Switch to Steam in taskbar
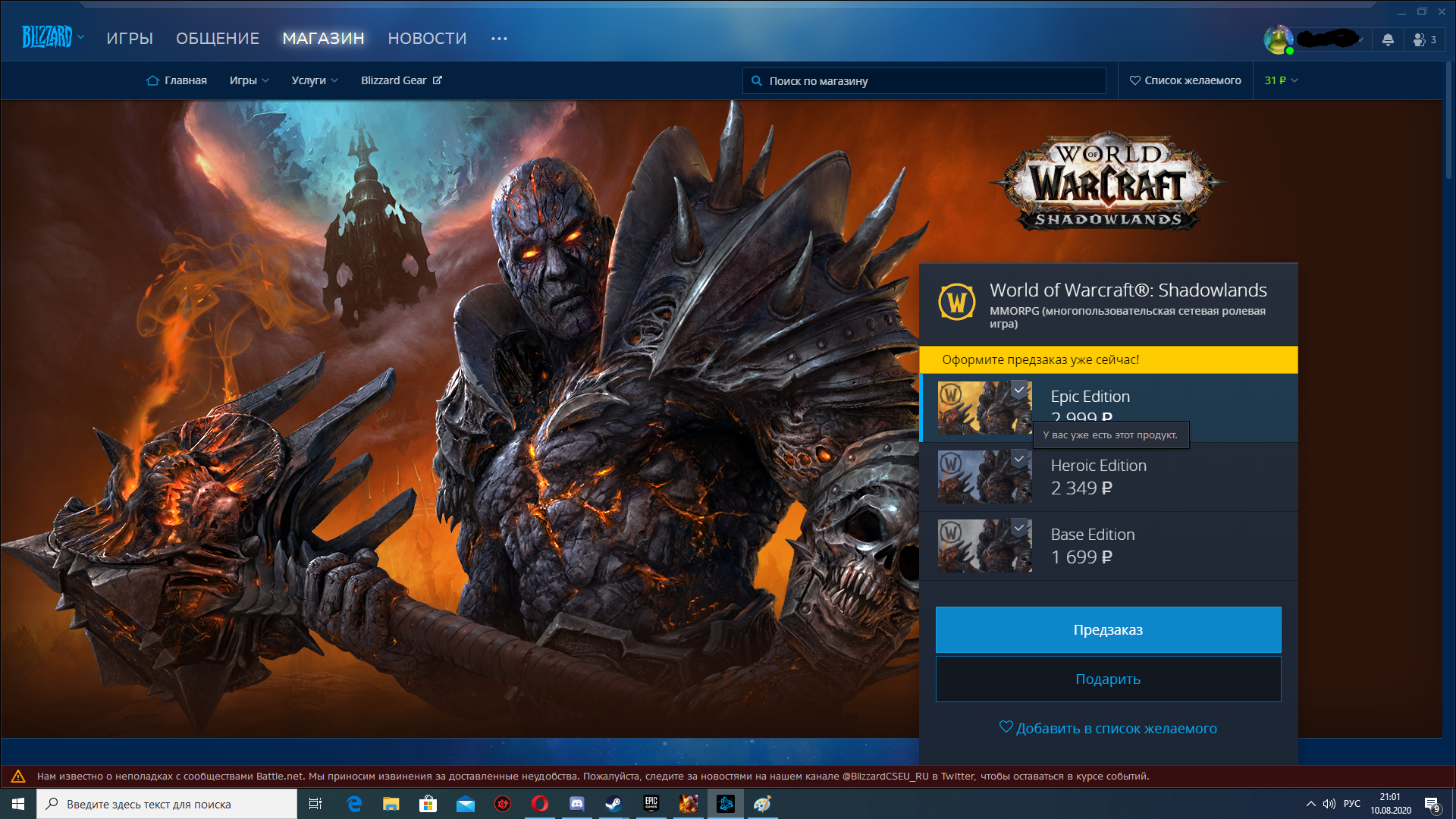Viewport: 1456px width, 819px height. point(614,804)
